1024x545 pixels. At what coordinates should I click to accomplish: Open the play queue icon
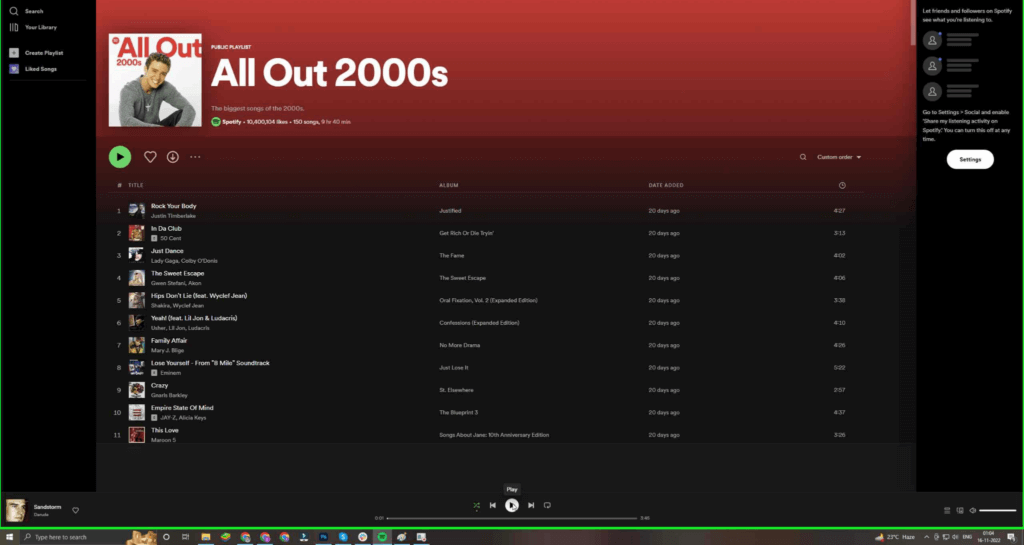pyautogui.click(x=947, y=510)
